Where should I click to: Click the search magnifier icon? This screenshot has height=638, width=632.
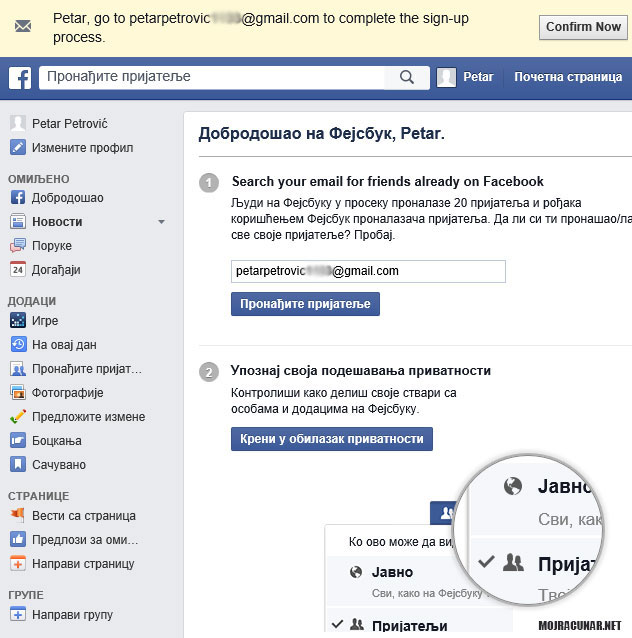tap(407, 77)
